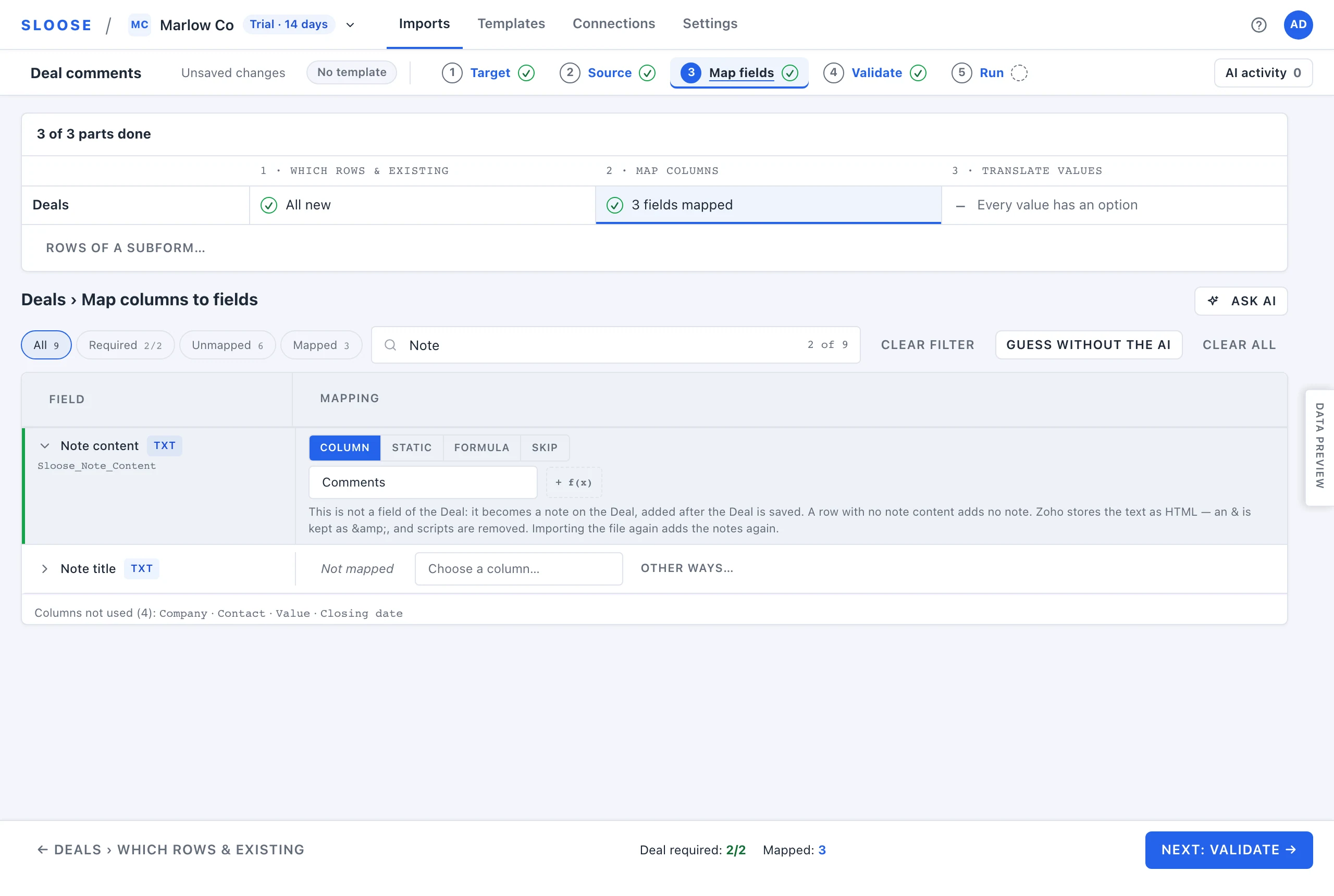The image size is (1334, 896).
Task: Click the Run step pending circle icon
Action: pos(1019,72)
